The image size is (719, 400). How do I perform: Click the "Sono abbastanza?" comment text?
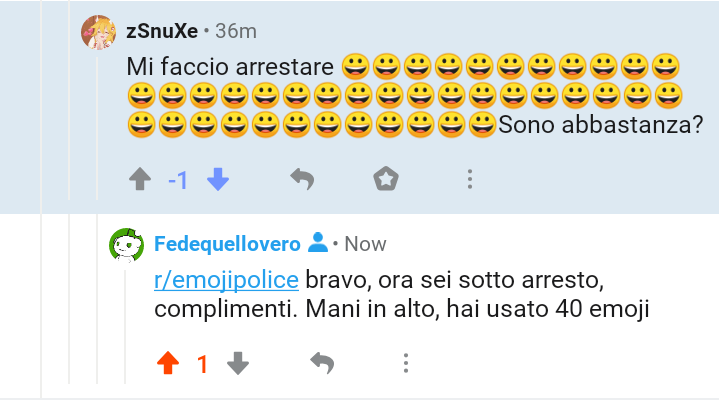click(601, 125)
